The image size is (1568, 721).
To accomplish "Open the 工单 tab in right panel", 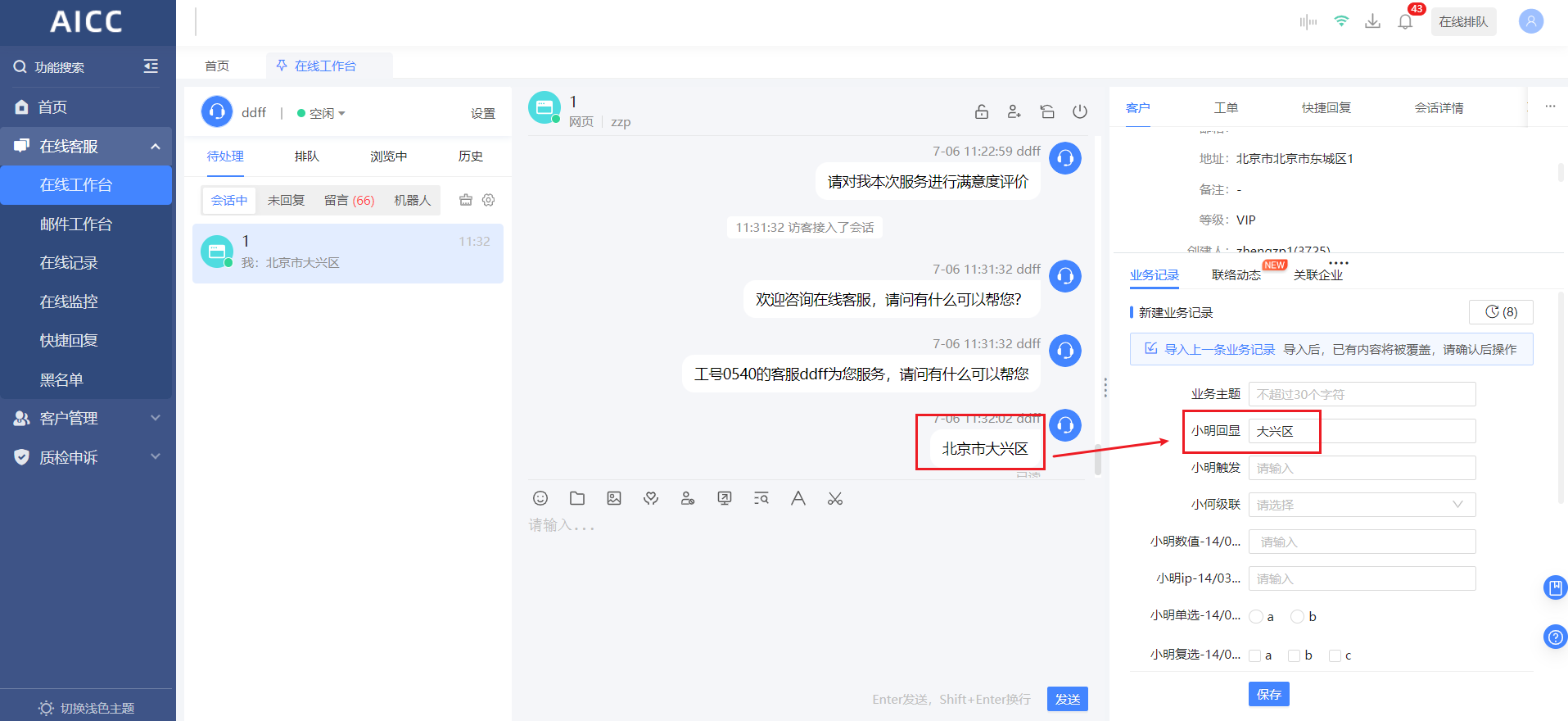I will pyautogui.click(x=1226, y=108).
